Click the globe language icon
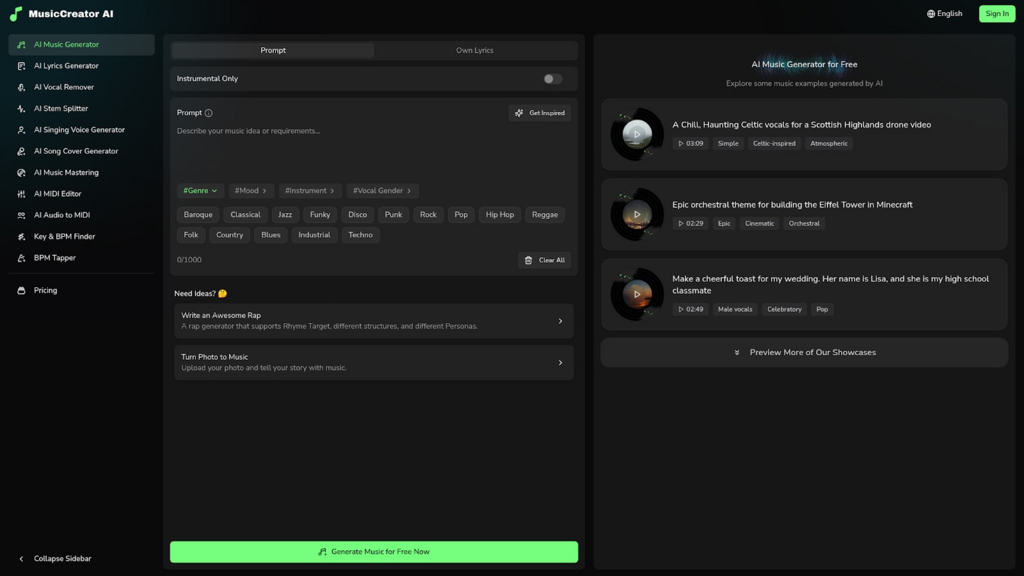The height and width of the screenshot is (576, 1024). 931,14
